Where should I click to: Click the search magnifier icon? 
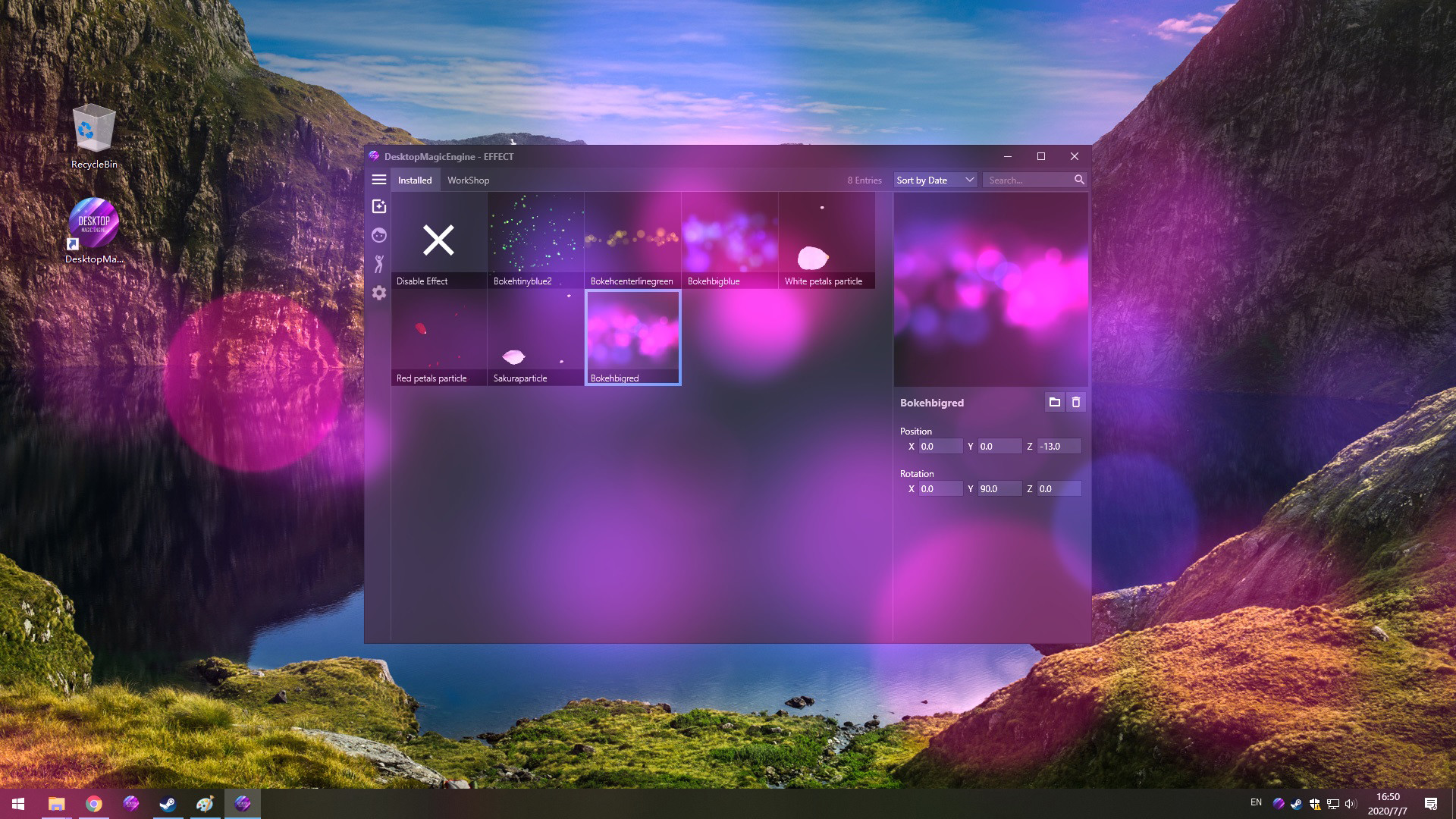click(1079, 180)
